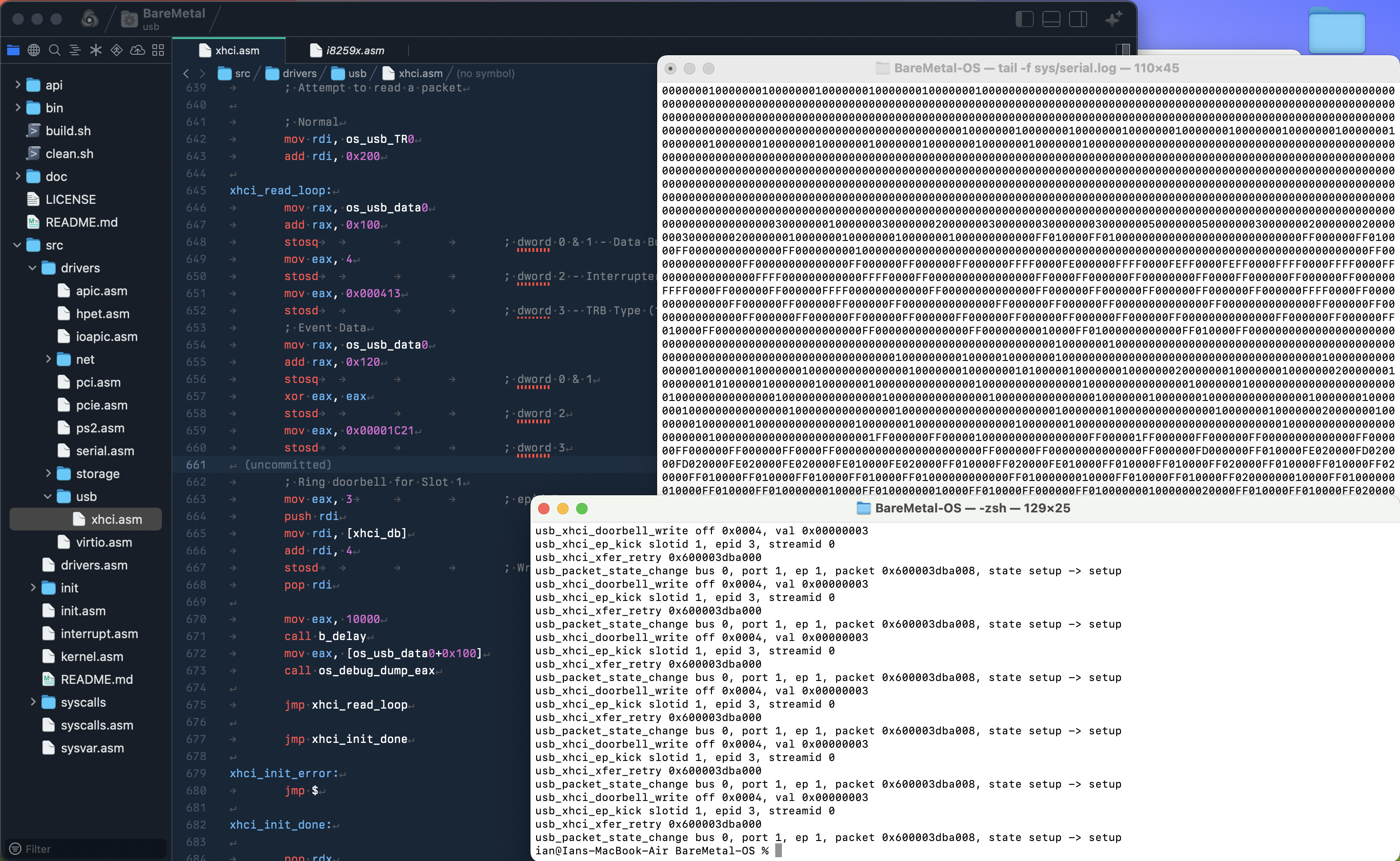Viewport: 1400px width, 861px height.
Task: Open the LICENSE file in the sidebar
Action: [x=70, y=200]
